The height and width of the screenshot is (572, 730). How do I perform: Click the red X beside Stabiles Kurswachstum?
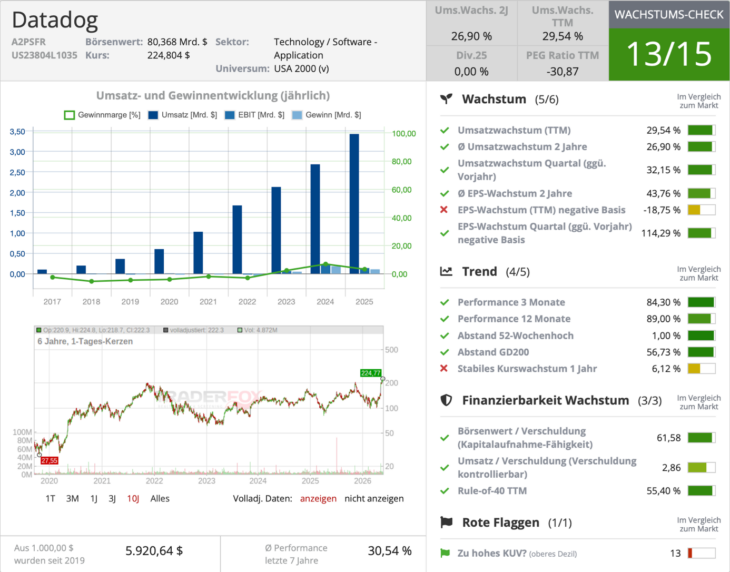(444, 369)
